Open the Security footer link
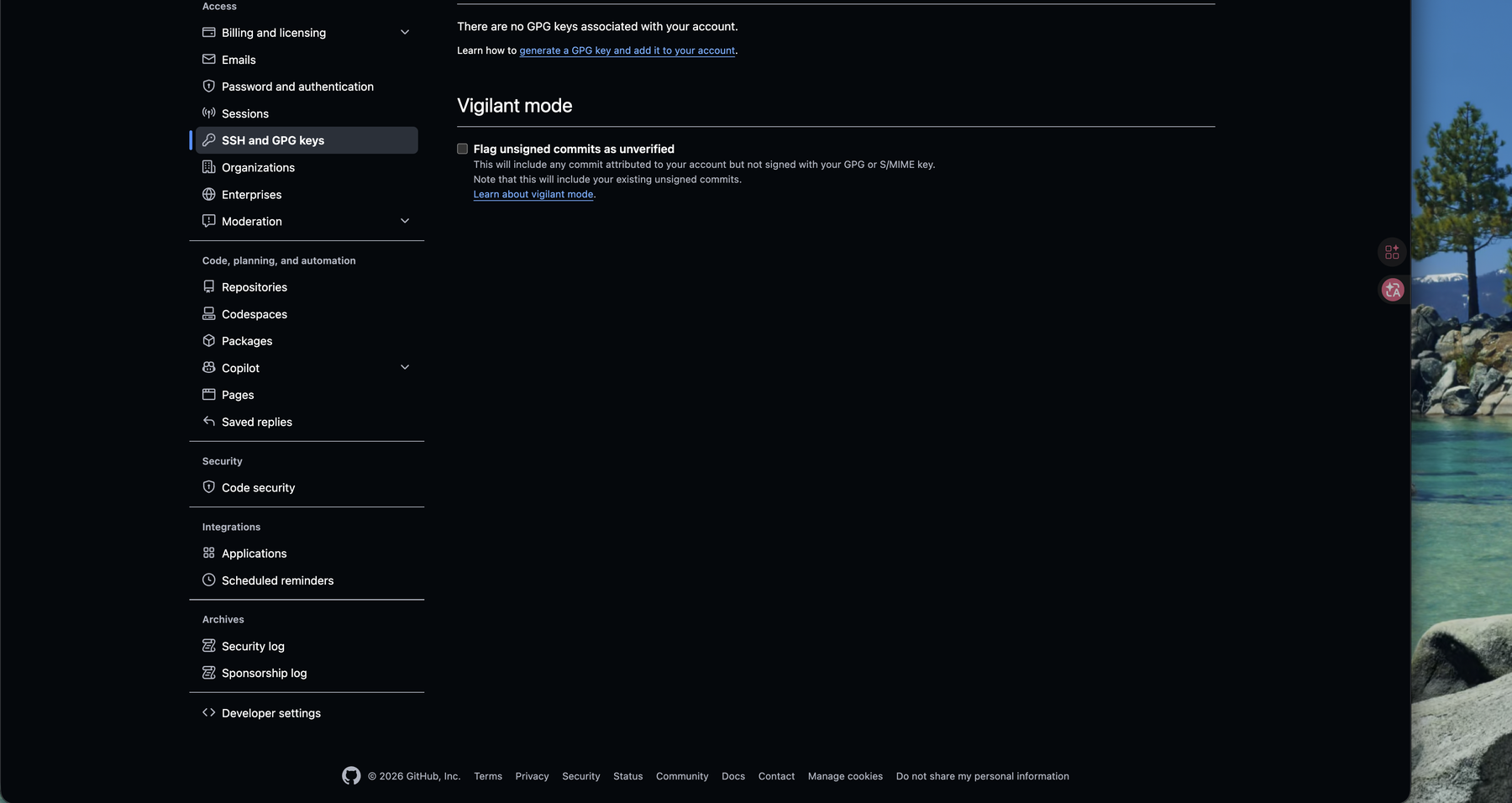Screen dimensions: 1512x803 581,776
